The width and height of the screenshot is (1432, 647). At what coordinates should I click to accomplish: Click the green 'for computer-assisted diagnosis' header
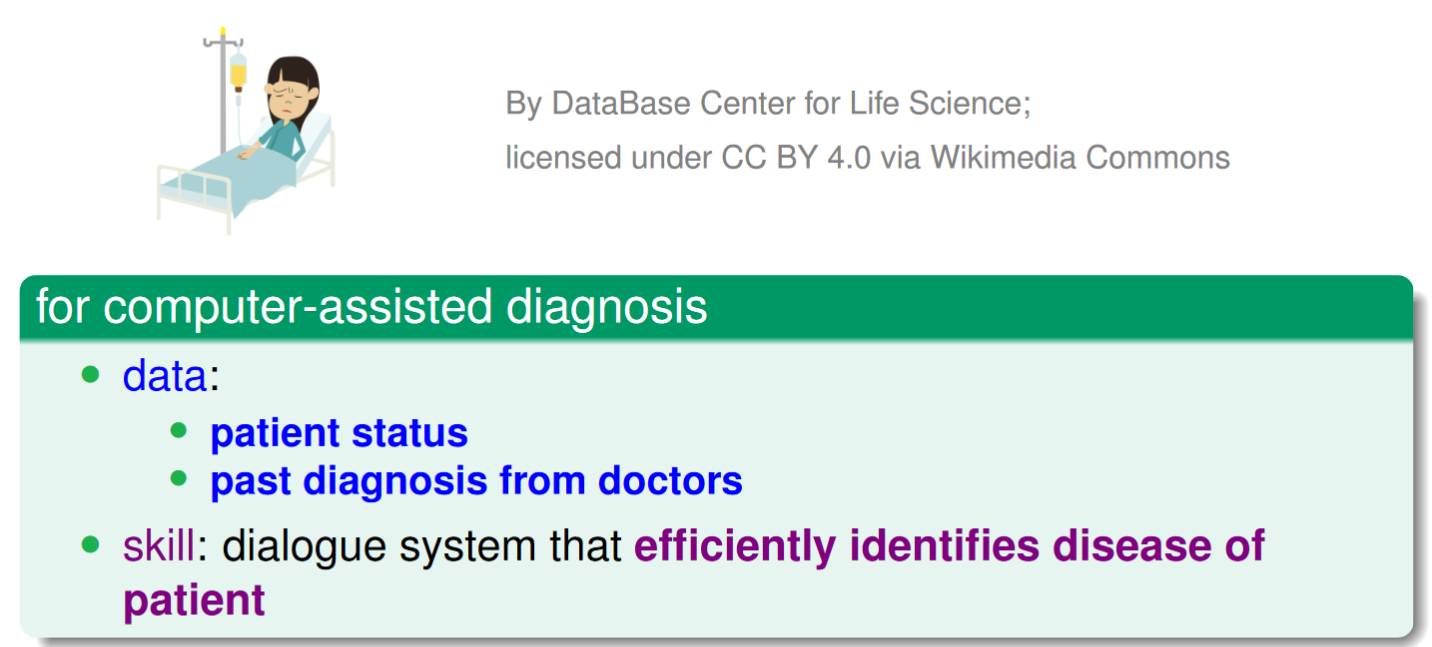coord(716,306)
